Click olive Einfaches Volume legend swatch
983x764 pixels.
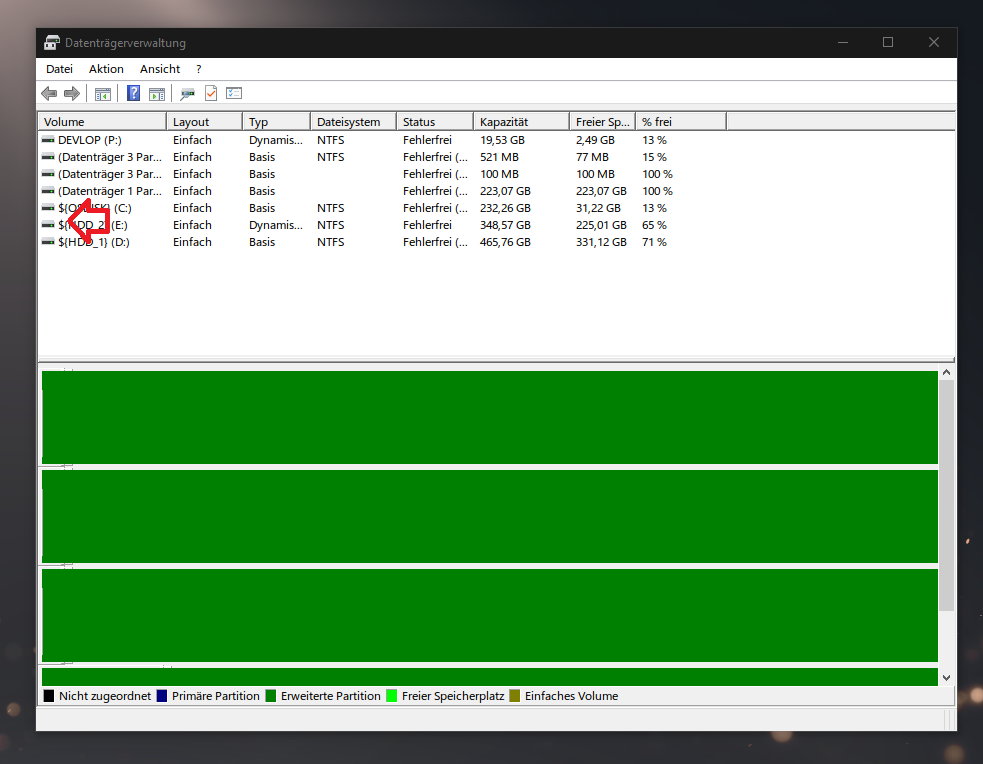tap(515, 696)
